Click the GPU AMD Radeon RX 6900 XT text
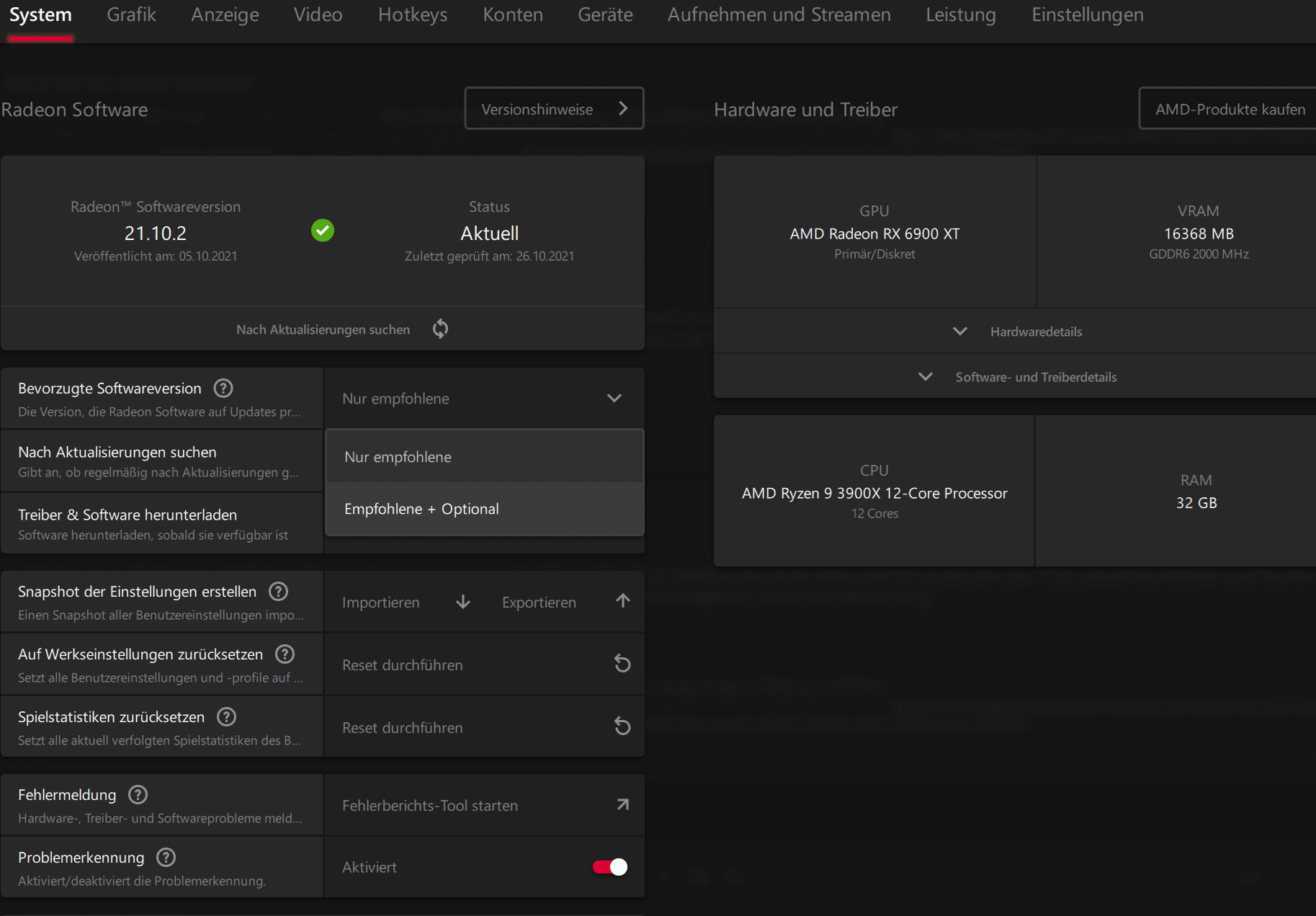The image size is (1316, 916). [874, 234]
